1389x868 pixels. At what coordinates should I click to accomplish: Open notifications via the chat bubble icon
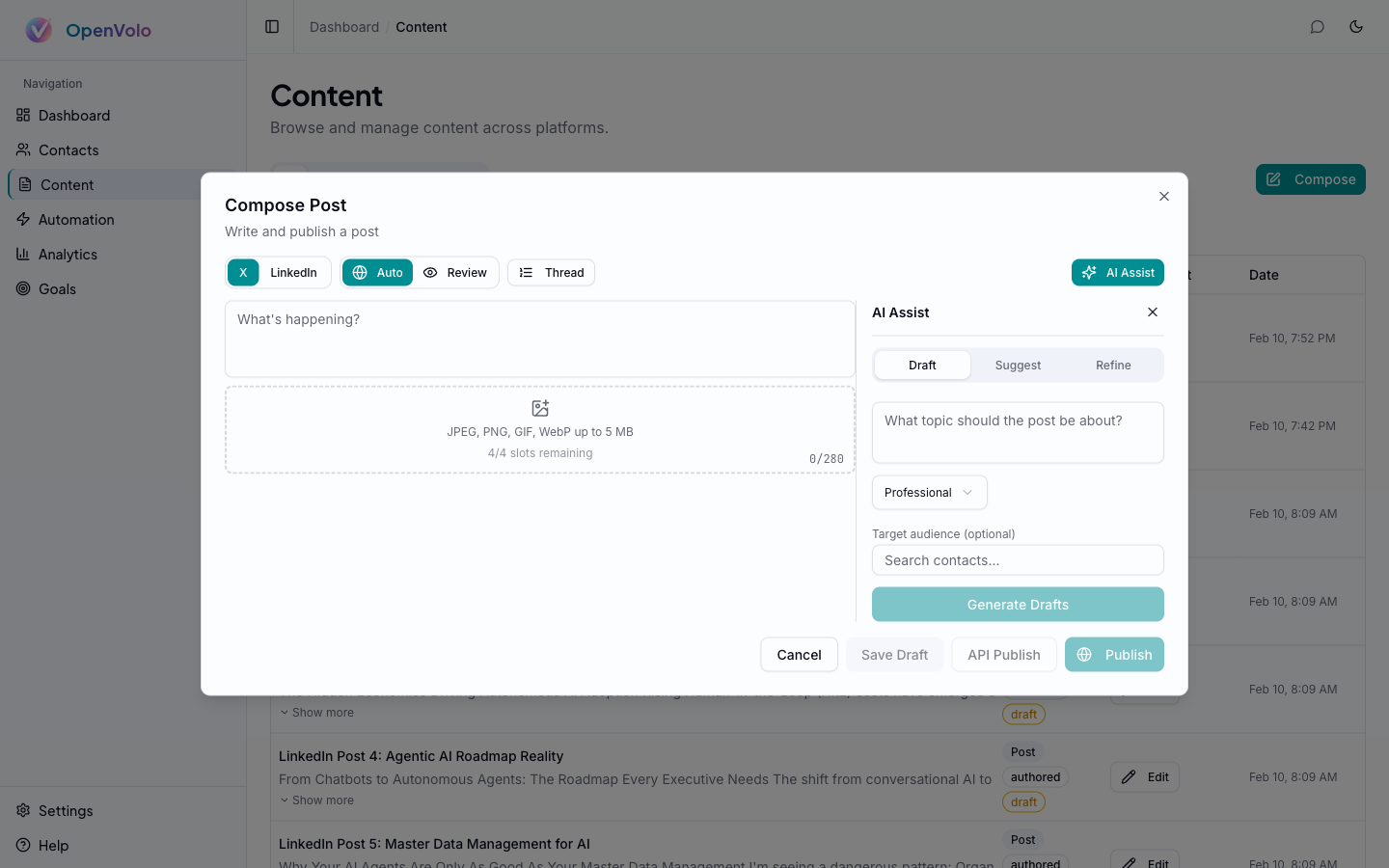[1317, 27]
